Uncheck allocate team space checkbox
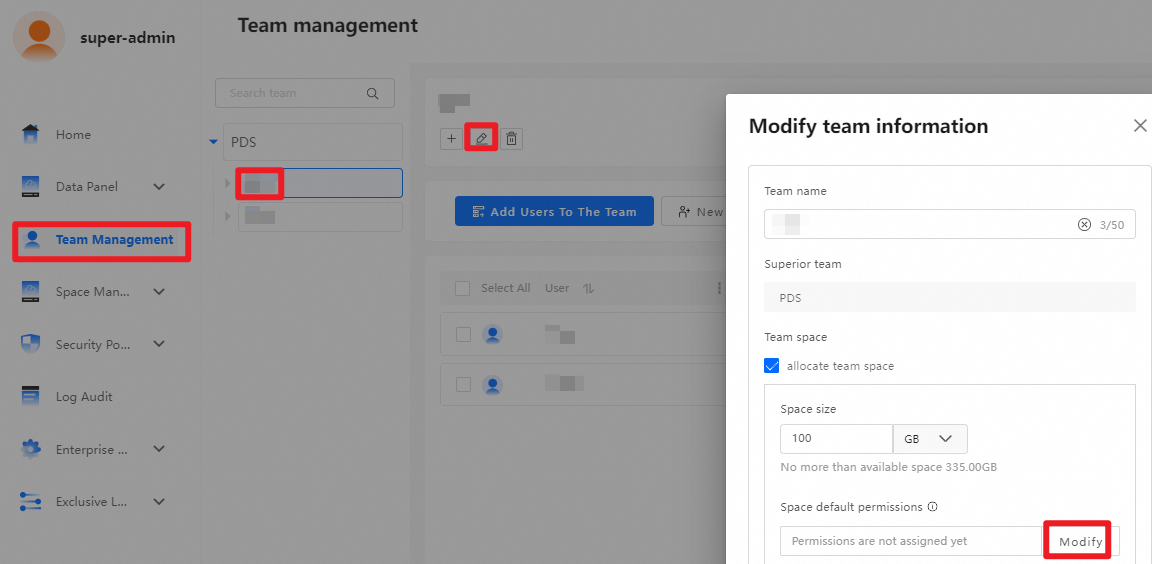This screenshot has width=1152, height=564. tap(771, 366)
